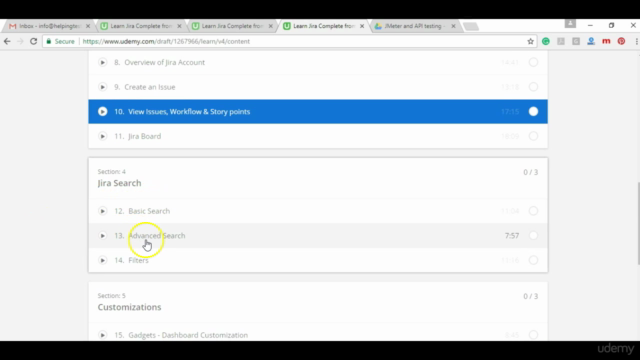Play lecture 15 Gadgets icon
This screenshot has height=360, width=640.
[x=102, y=335]
